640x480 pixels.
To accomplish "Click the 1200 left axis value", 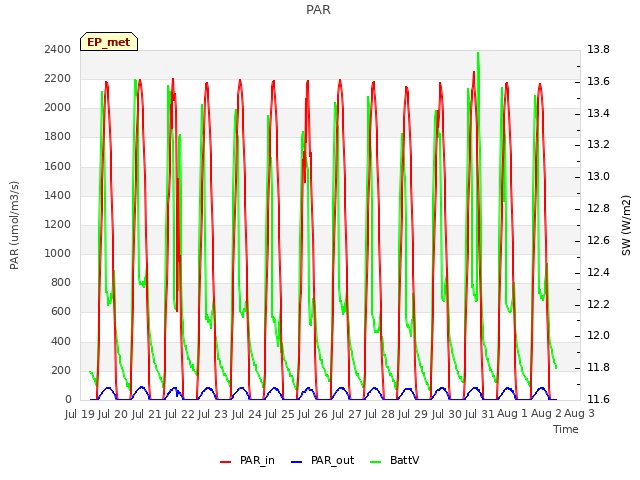I will [x=58, y=224].
